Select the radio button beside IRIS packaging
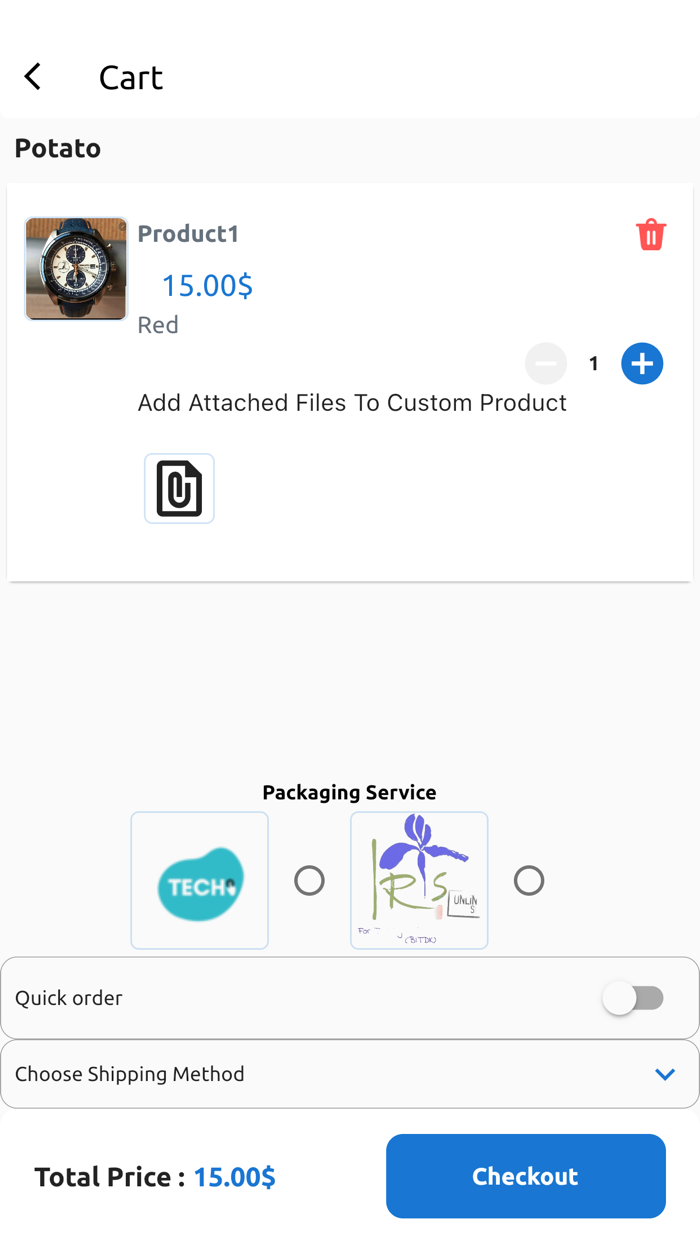Viewport: 700px width, 1244px height. coord(530,881)
